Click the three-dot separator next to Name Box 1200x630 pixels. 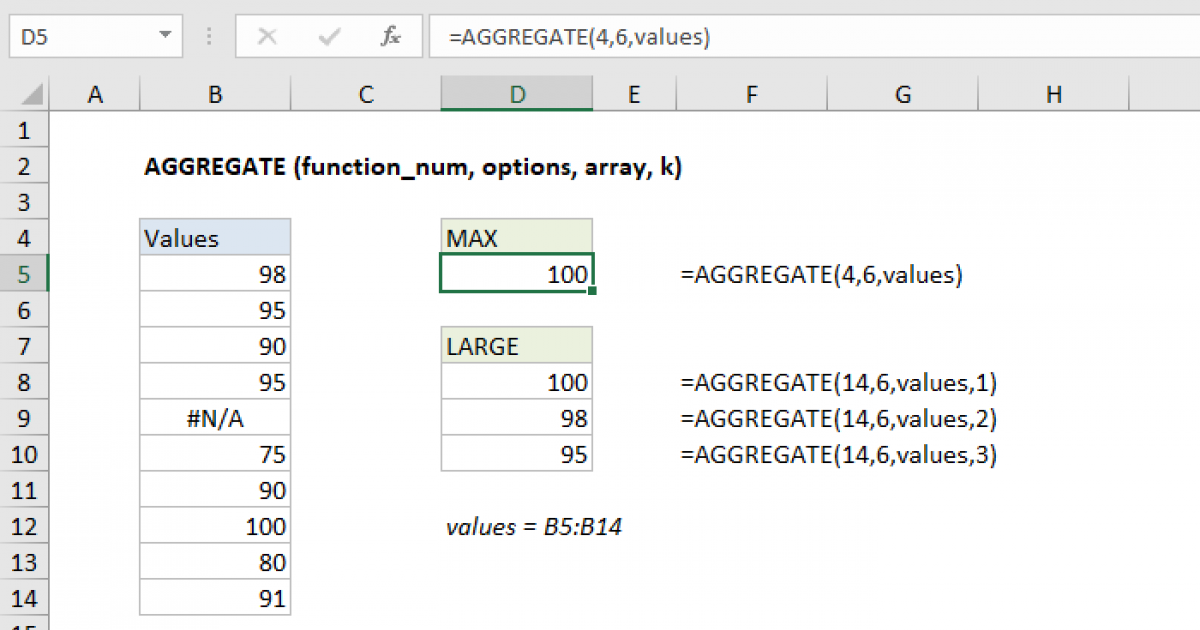(208, 36)
